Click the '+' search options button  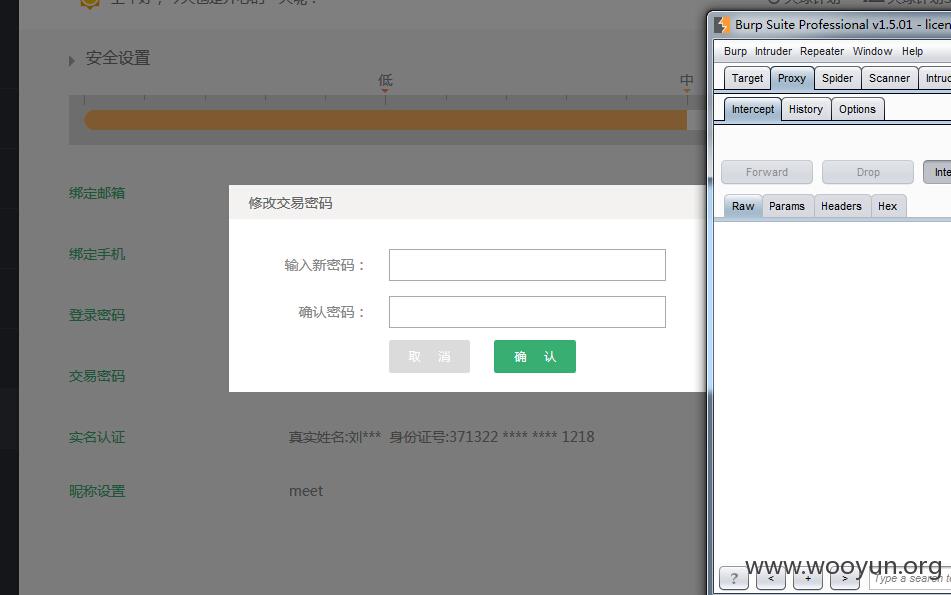pos(808,579)
